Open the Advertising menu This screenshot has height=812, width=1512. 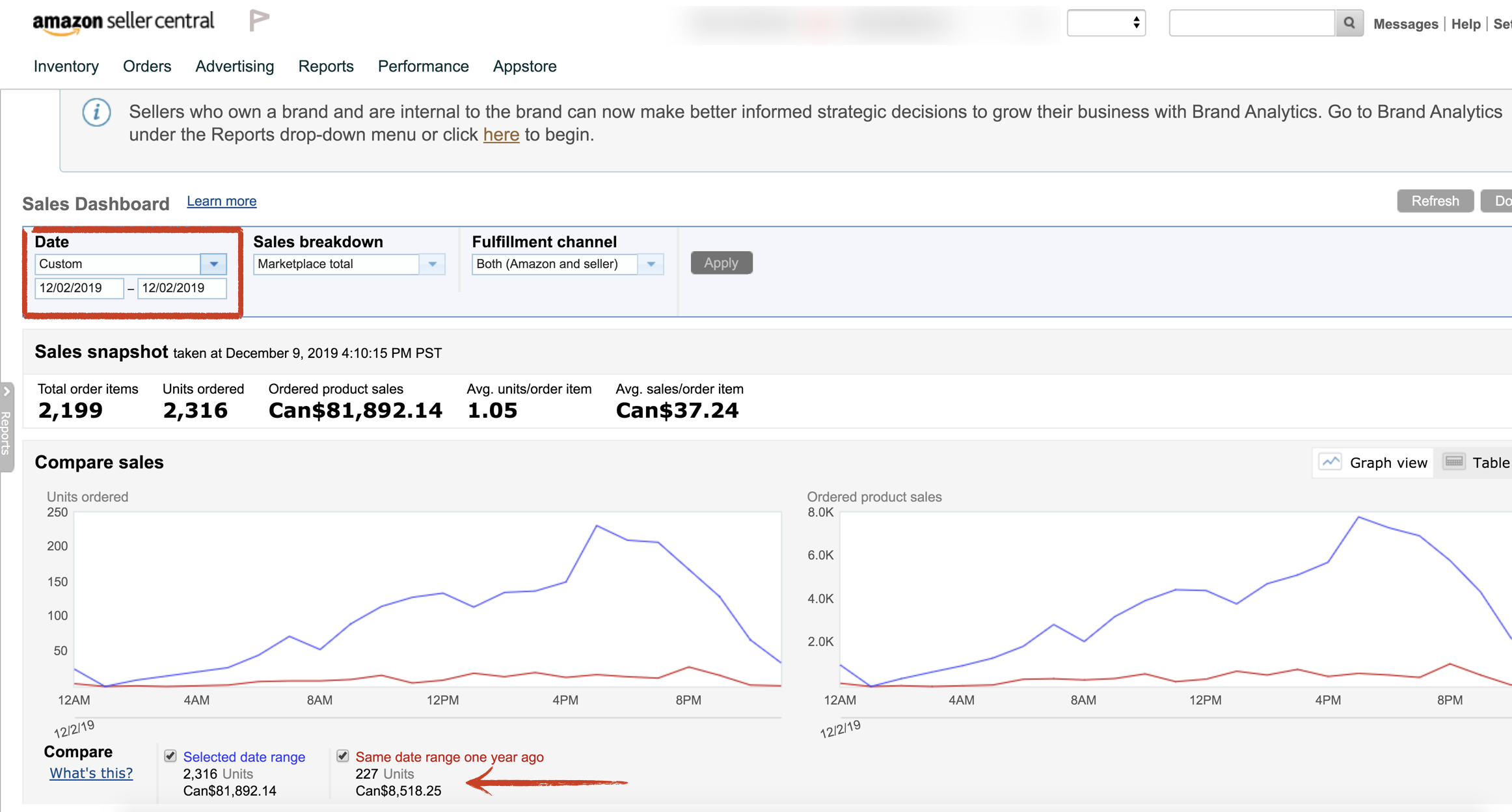(x=235, y=66)
